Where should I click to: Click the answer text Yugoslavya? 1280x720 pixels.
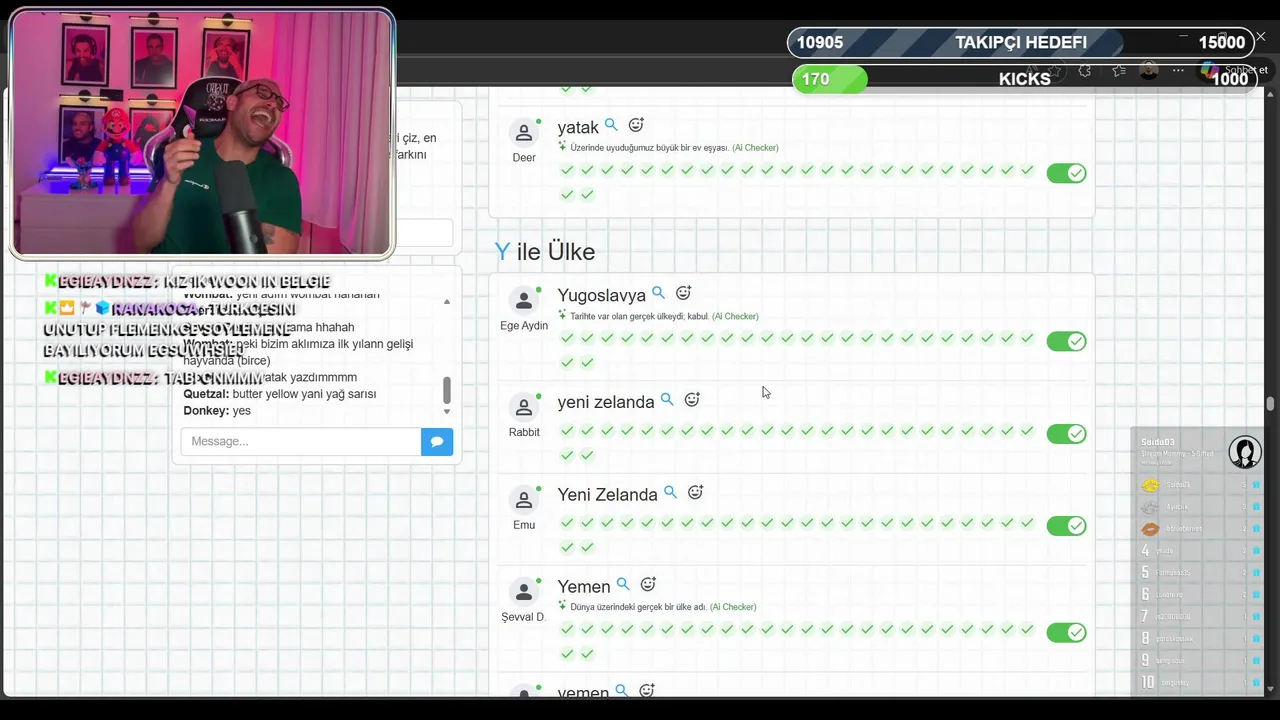tap(601, 295)
